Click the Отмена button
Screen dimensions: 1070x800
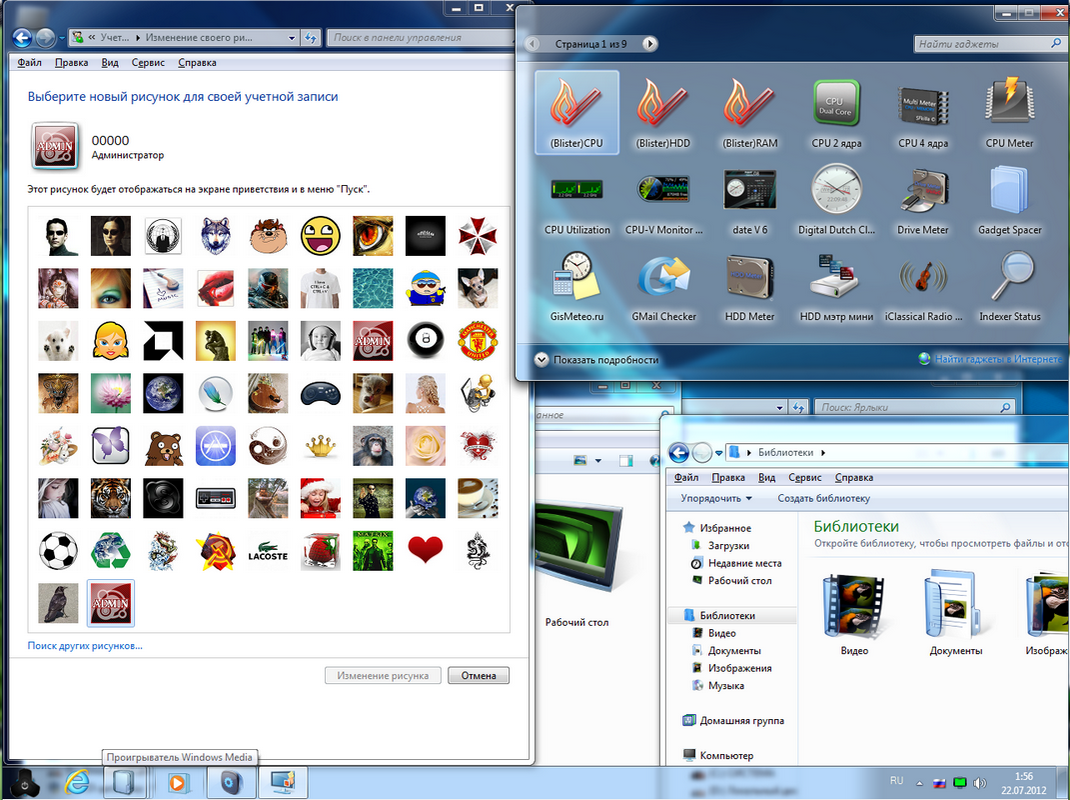(x=478, y=676)
